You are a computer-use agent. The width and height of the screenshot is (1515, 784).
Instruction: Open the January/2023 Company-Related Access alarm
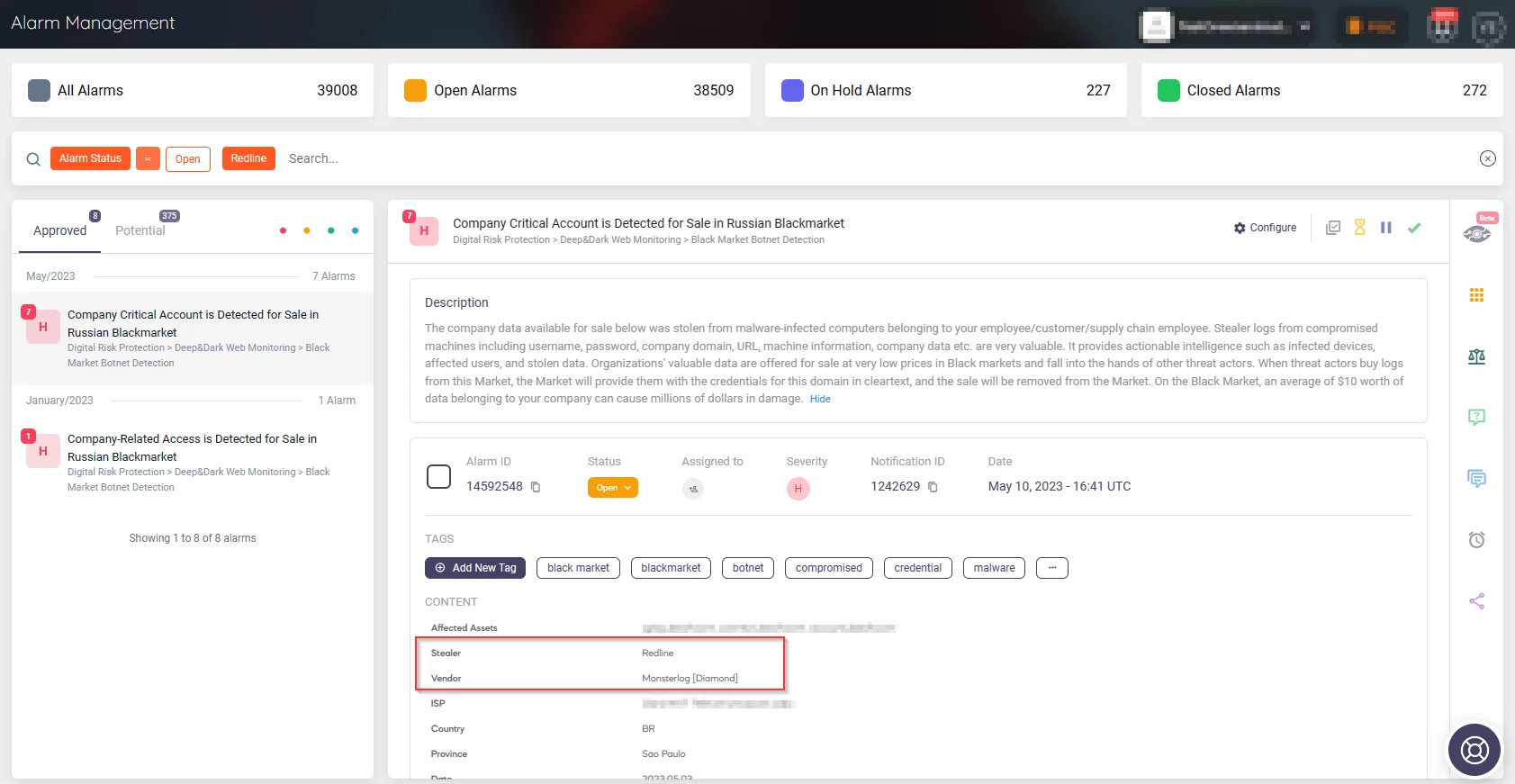(193, 463)
